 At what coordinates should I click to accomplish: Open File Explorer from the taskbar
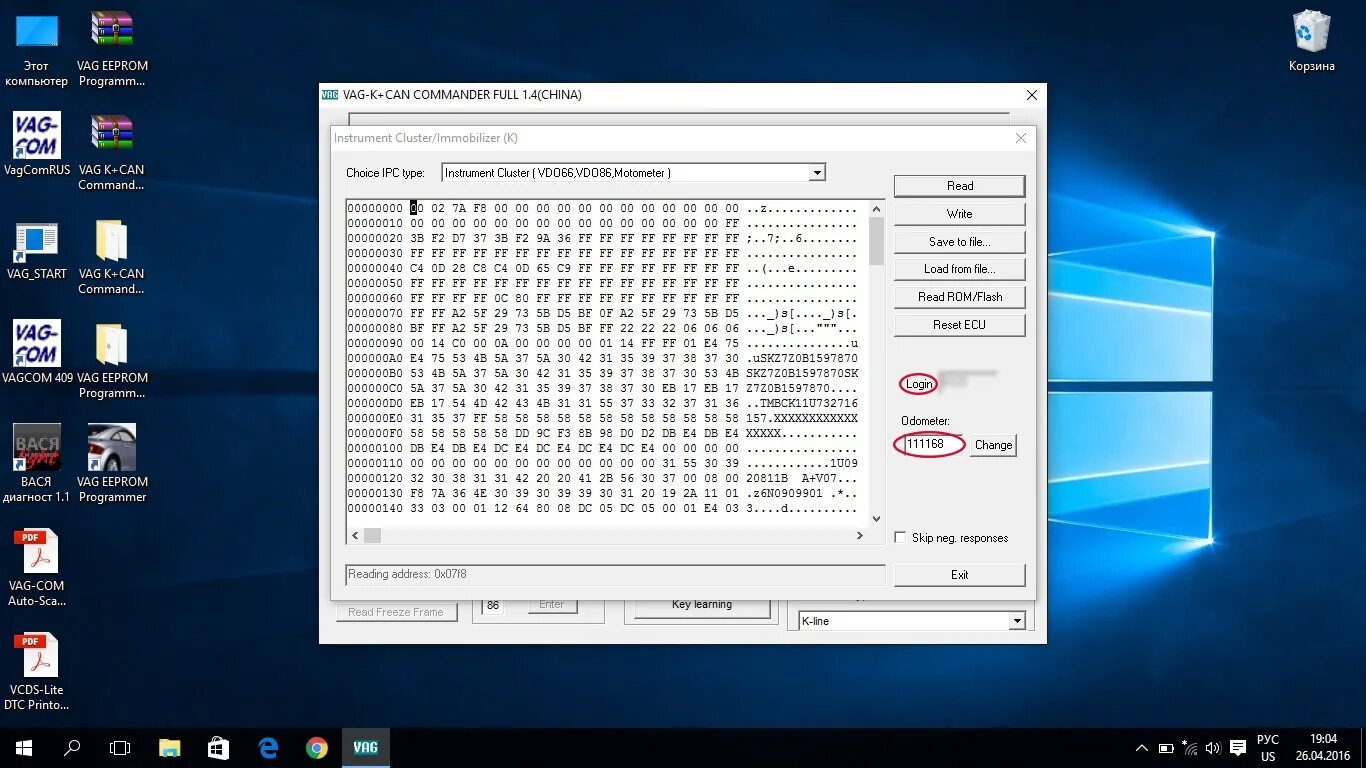170,747
